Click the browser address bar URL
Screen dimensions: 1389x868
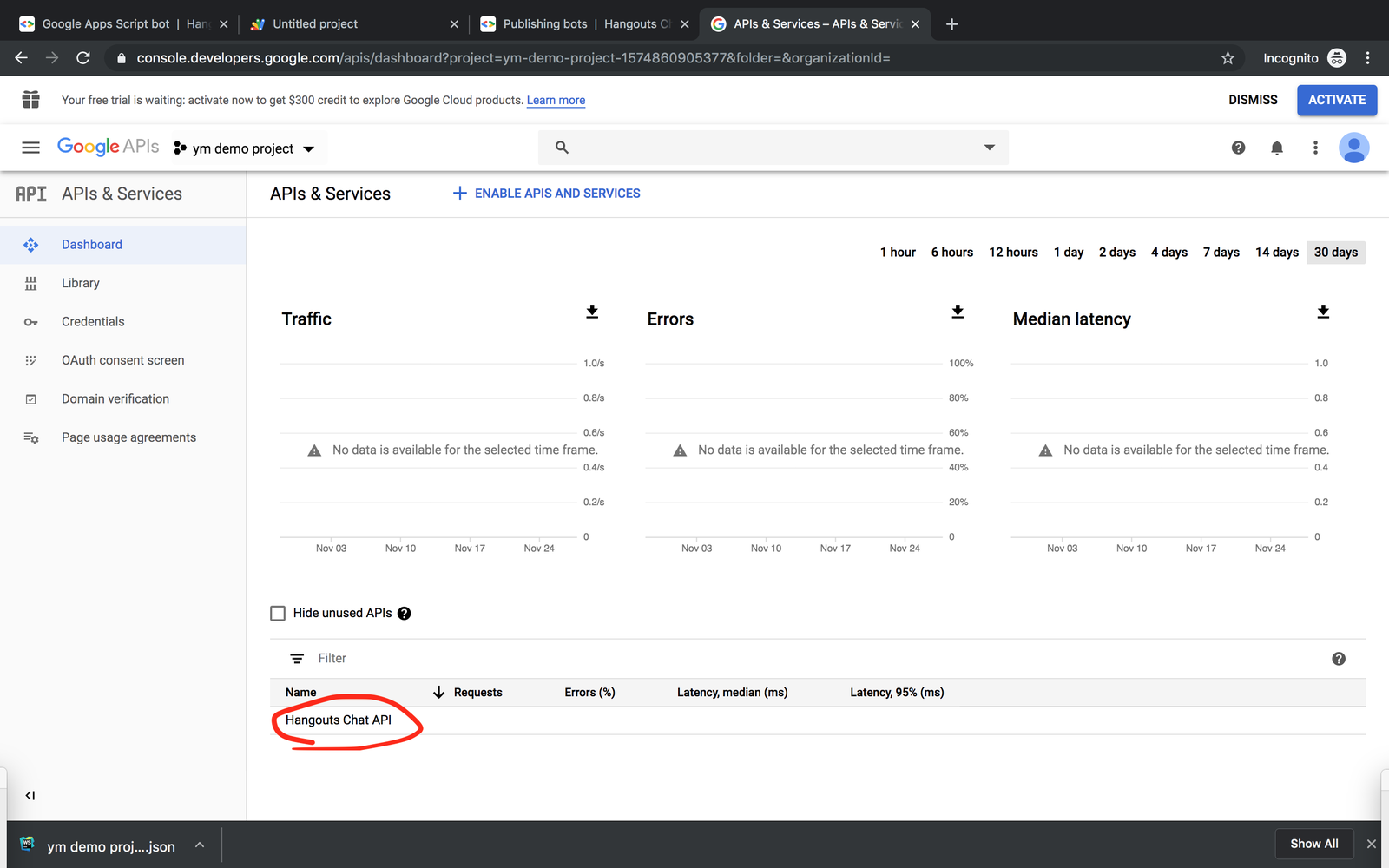click(x=513, y=58)
